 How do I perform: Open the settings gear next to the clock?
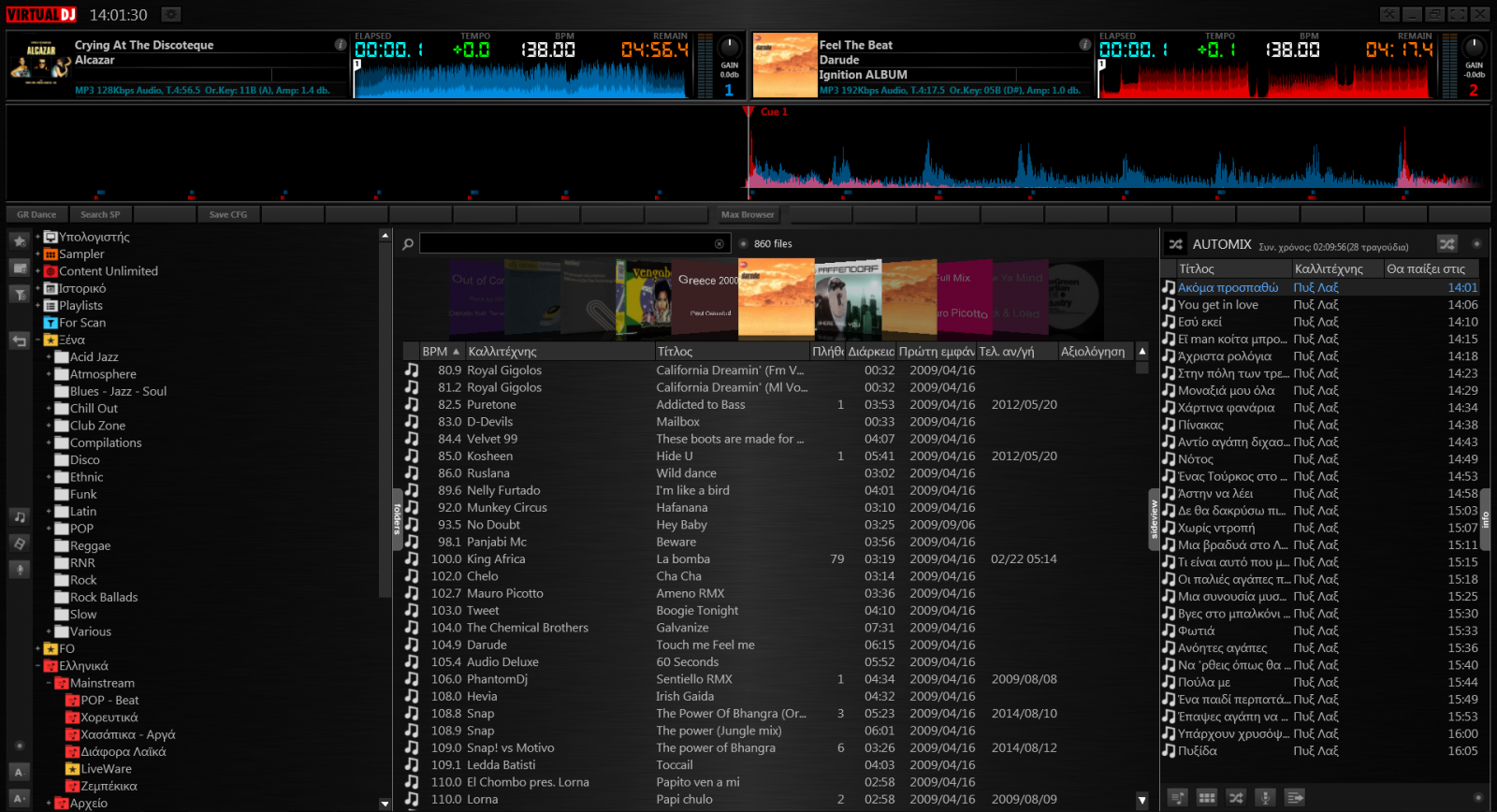(x=170, y=14)
